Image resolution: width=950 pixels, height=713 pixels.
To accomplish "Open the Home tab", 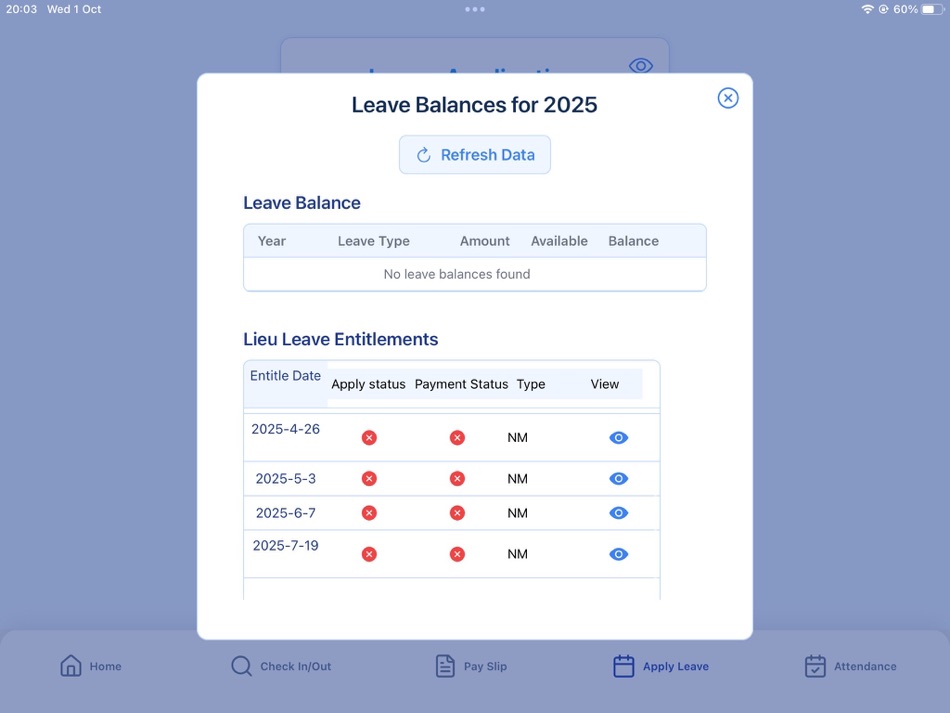I will (91, 666).
